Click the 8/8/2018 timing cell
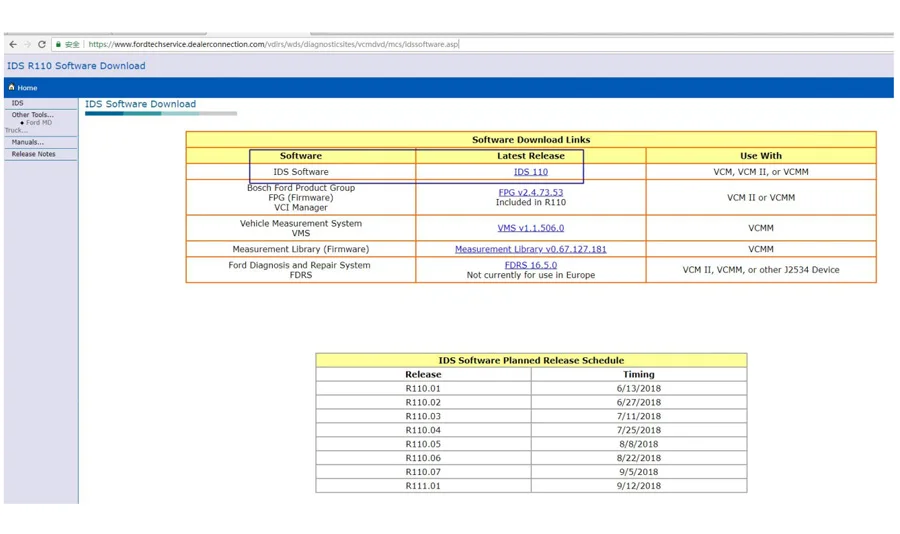 (639, 444)
